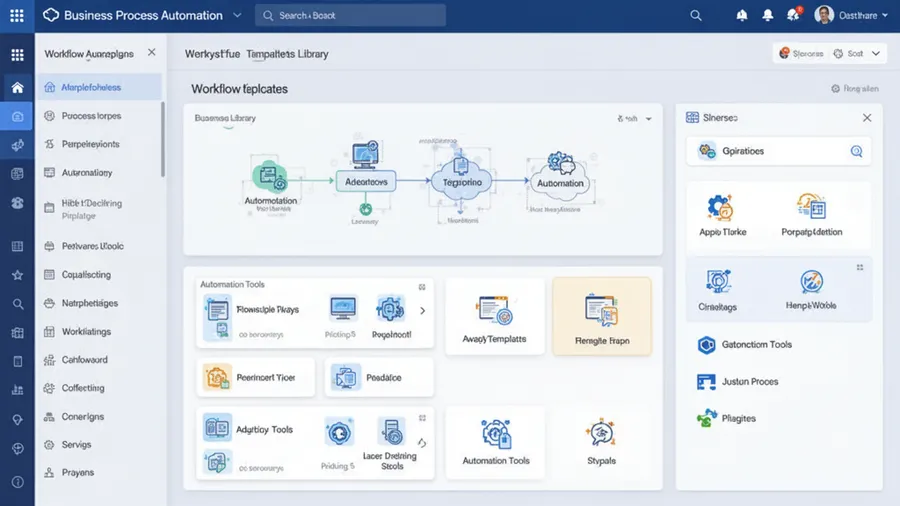Open the Stypals card

[601, 442]
